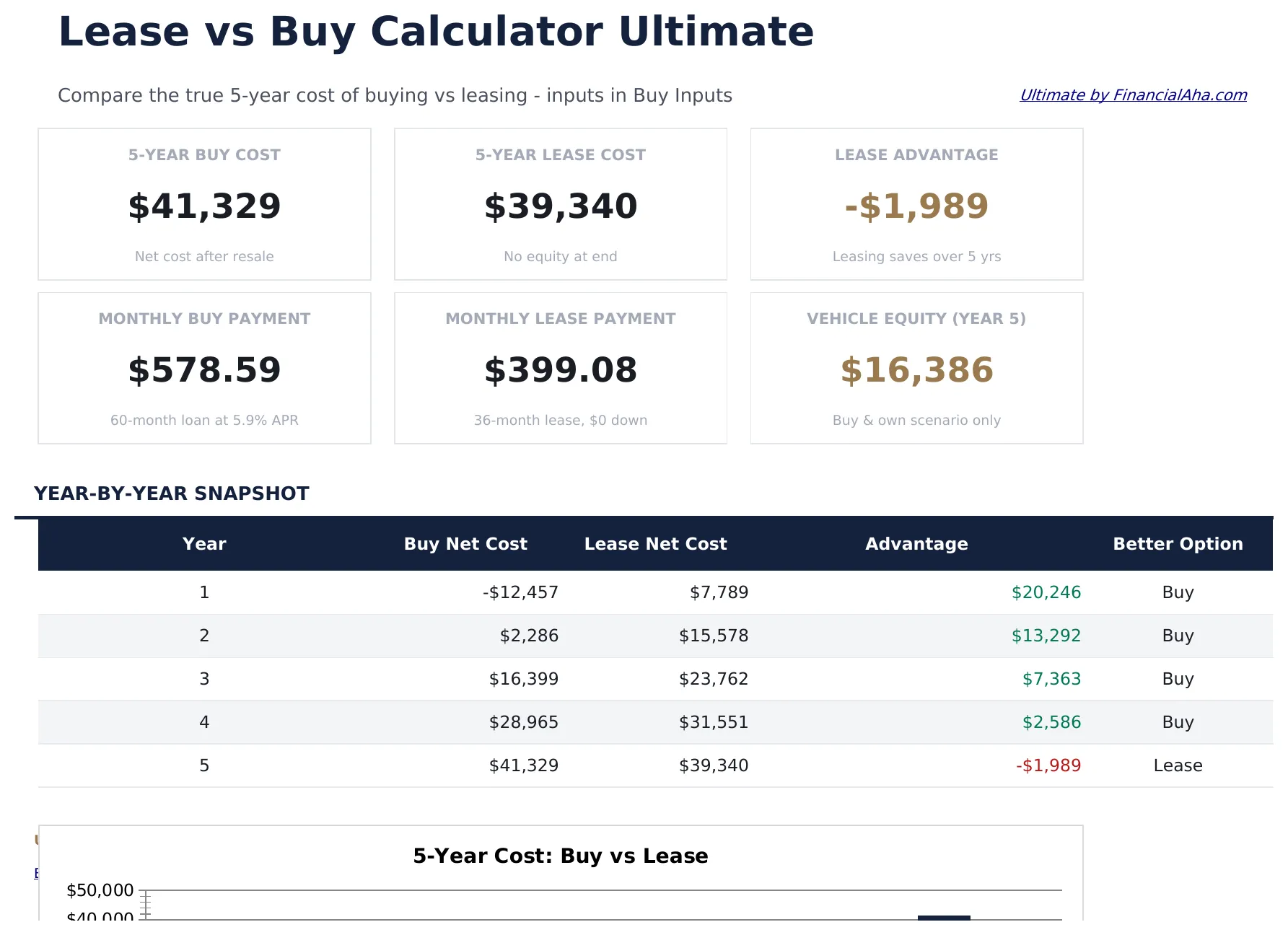Image resolution: width=1288 pixels, height=935 pixels.
Task: Click the LEASE ADVANTAGE value -$1,989
Action: tap(916, 207)
